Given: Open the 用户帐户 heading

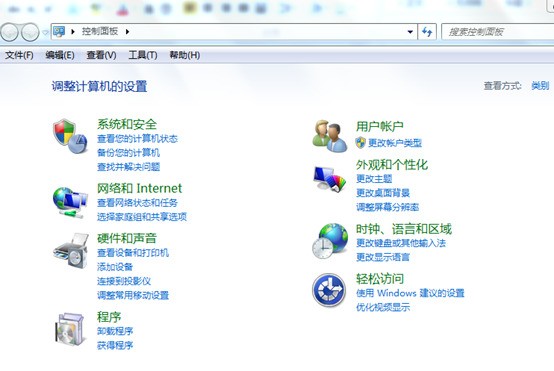Looking at the screenshot, I should pyautogui.click(x=380, y=126).
